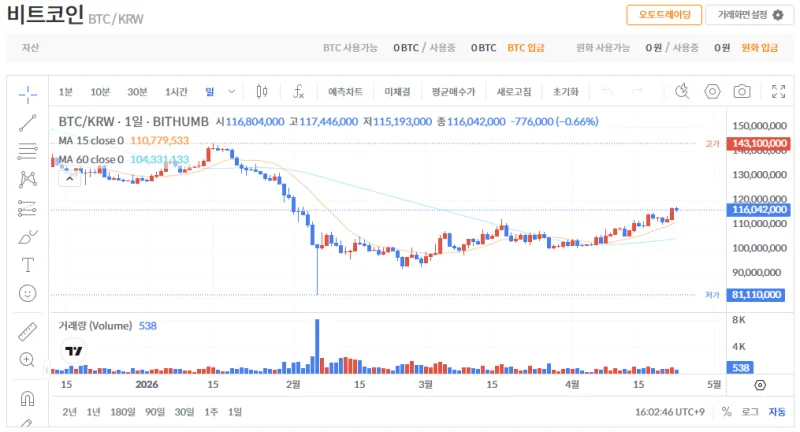Toggle the percent % scale

click(x=727, y=412)
